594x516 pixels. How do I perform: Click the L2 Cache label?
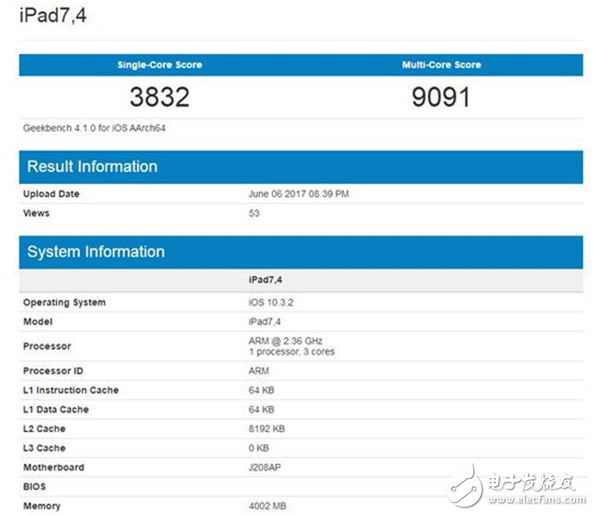[x=44, y=429]
